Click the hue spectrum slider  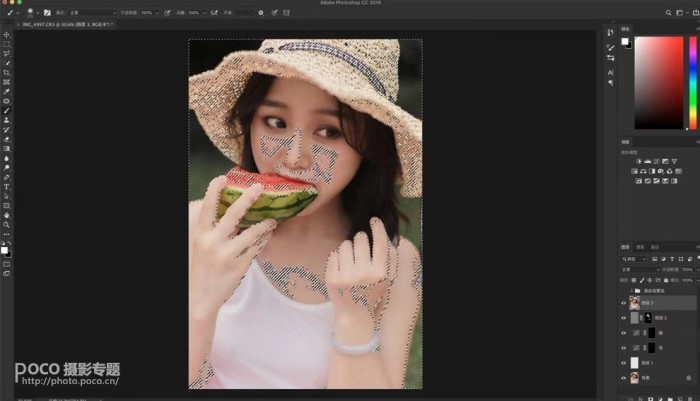pos(693,83)
